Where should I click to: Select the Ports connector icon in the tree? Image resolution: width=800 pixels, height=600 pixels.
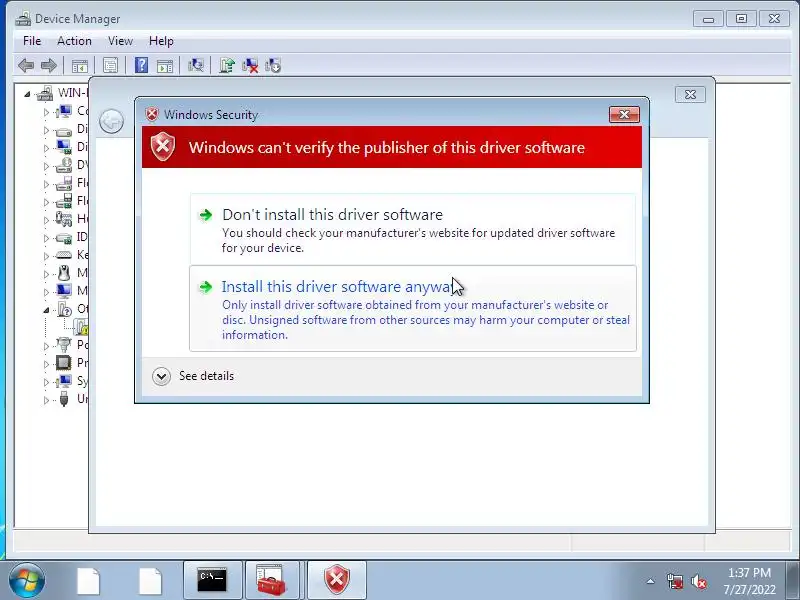click(64, 344)
